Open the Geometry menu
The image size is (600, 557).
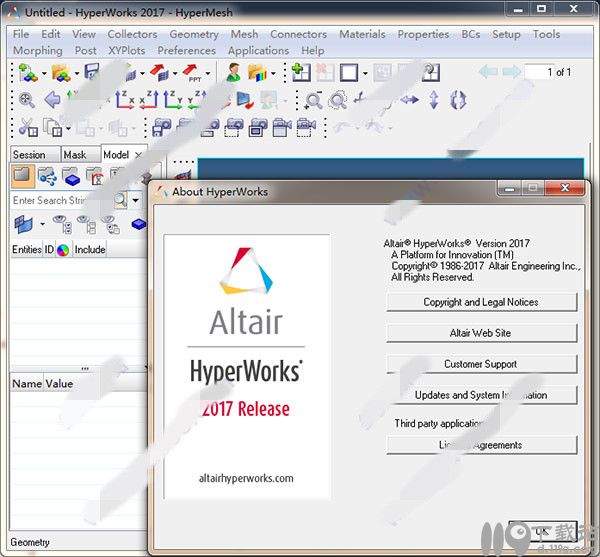click(x=194, y=34)
